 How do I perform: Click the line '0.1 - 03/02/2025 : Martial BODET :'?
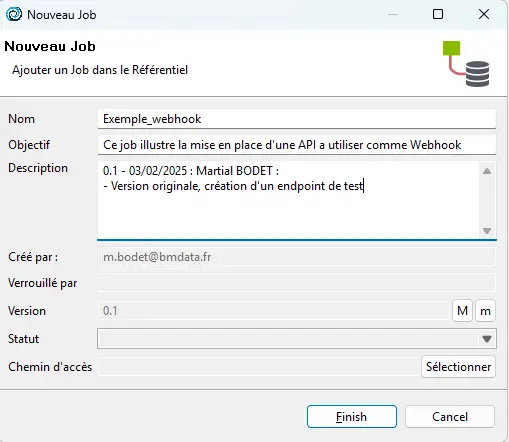(x=191, y=171)
